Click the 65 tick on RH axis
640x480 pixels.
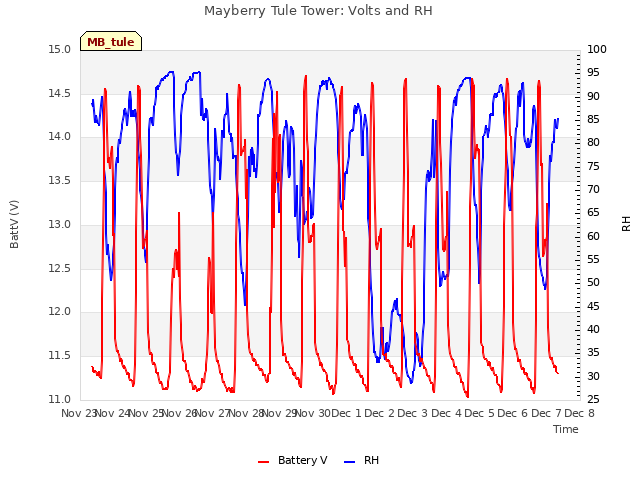pyautogui.click(x=593, y=213)
